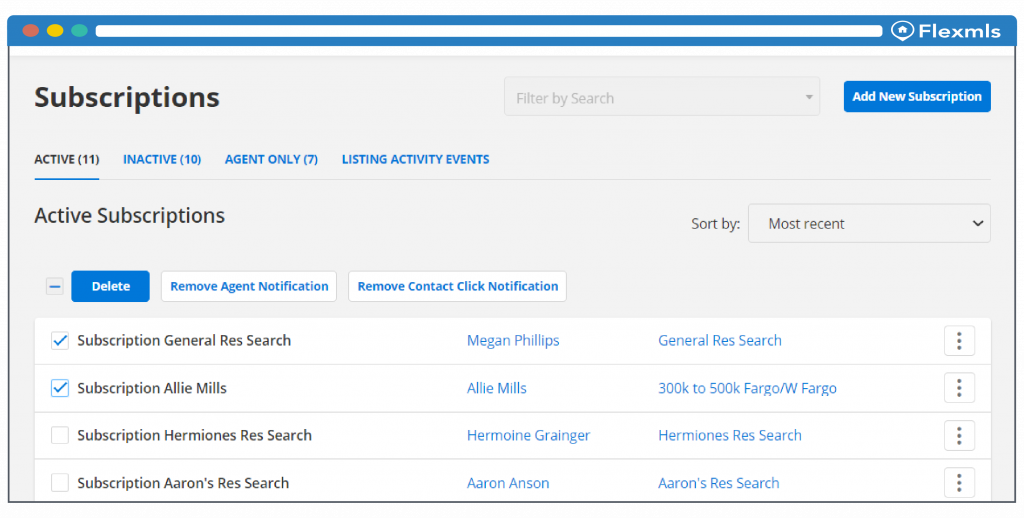Viewport: 1024px width, 518px height.
Task: Open kebab menu for Hermiones Res Search row
Action: click(959, 436)
